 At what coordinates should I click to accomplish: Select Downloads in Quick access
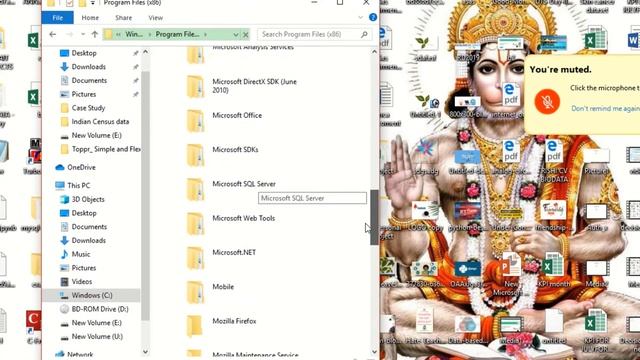(89, 67)
